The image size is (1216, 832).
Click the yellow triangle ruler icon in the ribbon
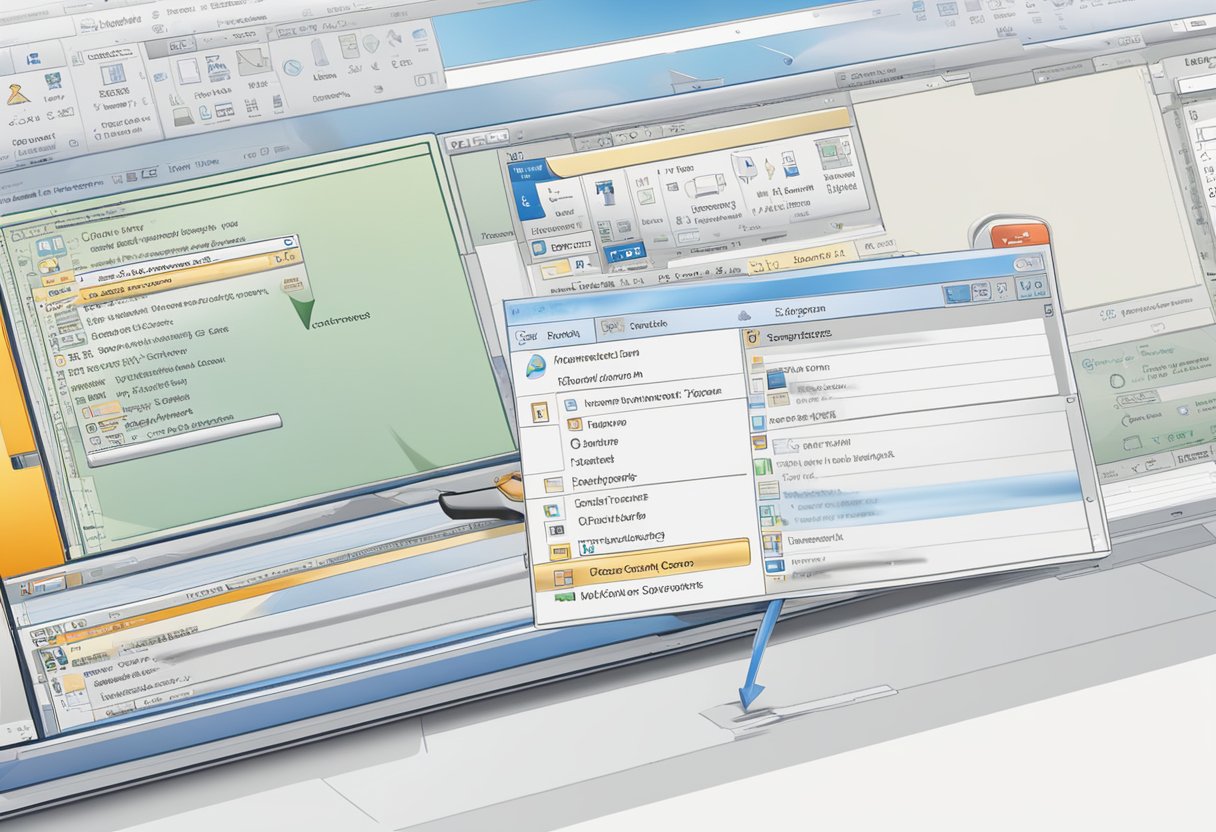click(x=19, y=95)
